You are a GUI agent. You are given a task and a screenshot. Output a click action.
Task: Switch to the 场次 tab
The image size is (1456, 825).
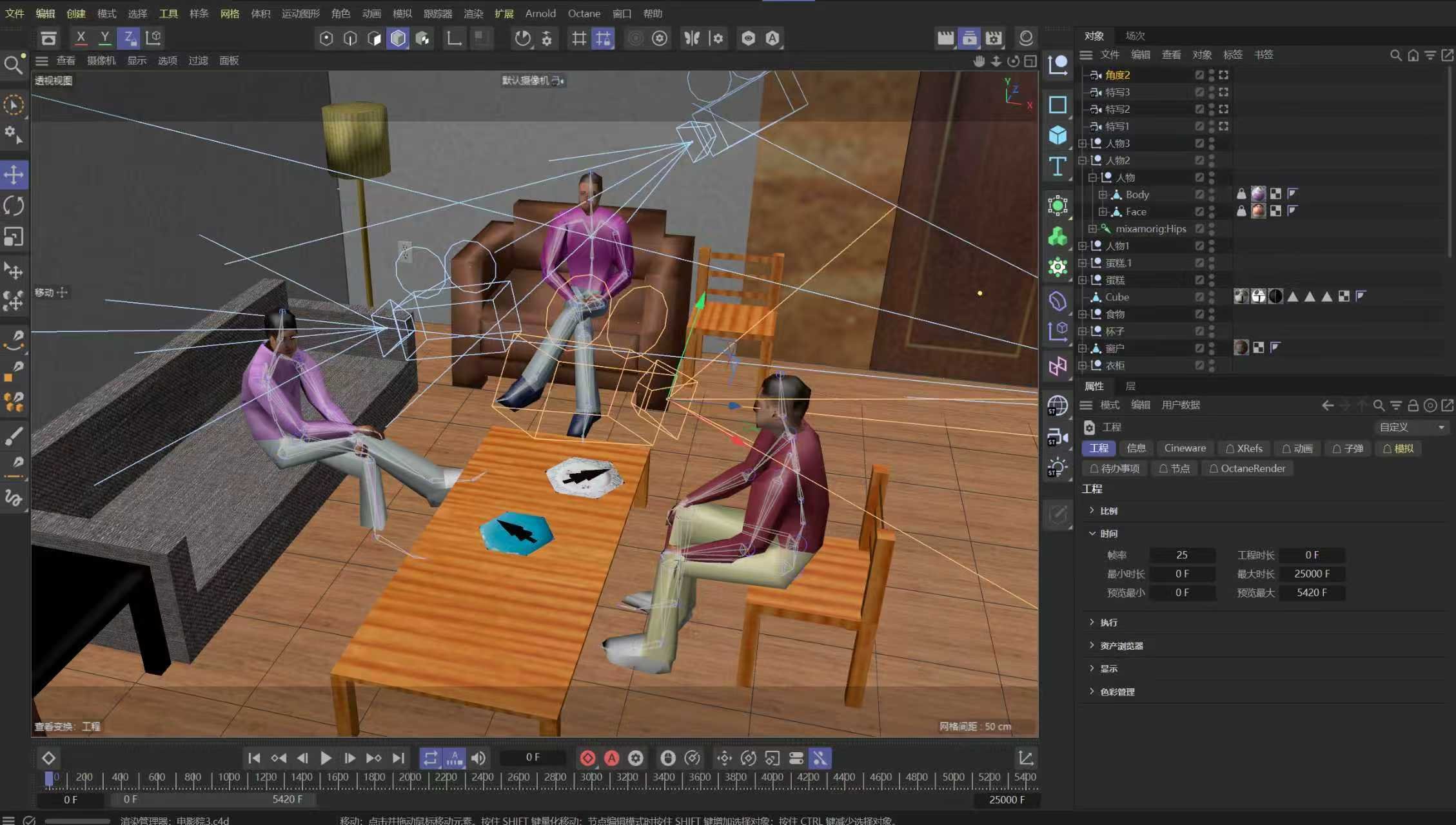pyautogui.click(x=1135, y=35)
